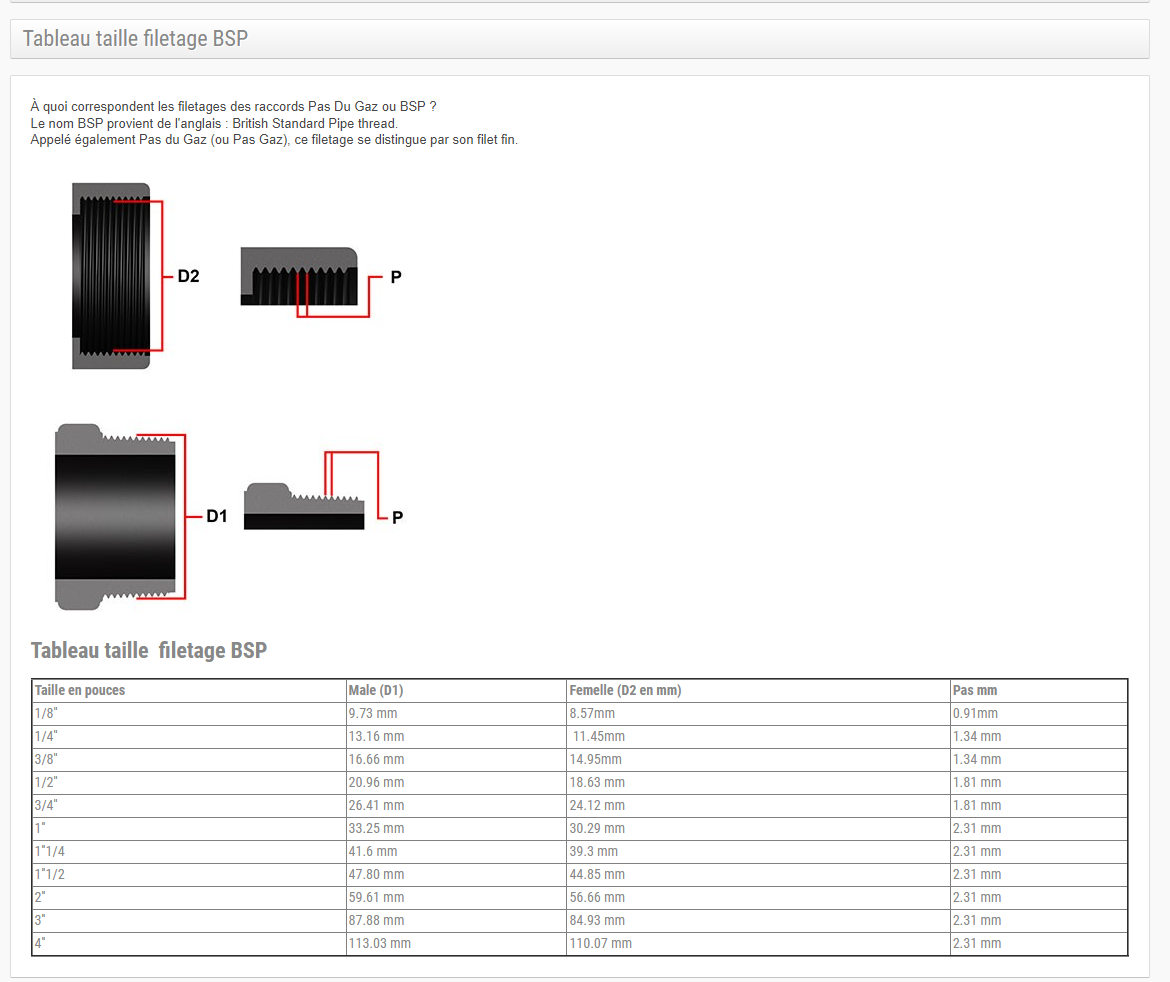Viewport: 1170px width, 982px height.
Task: Click the 0.91mm pitch cell
Action: (x=975, y=713)
